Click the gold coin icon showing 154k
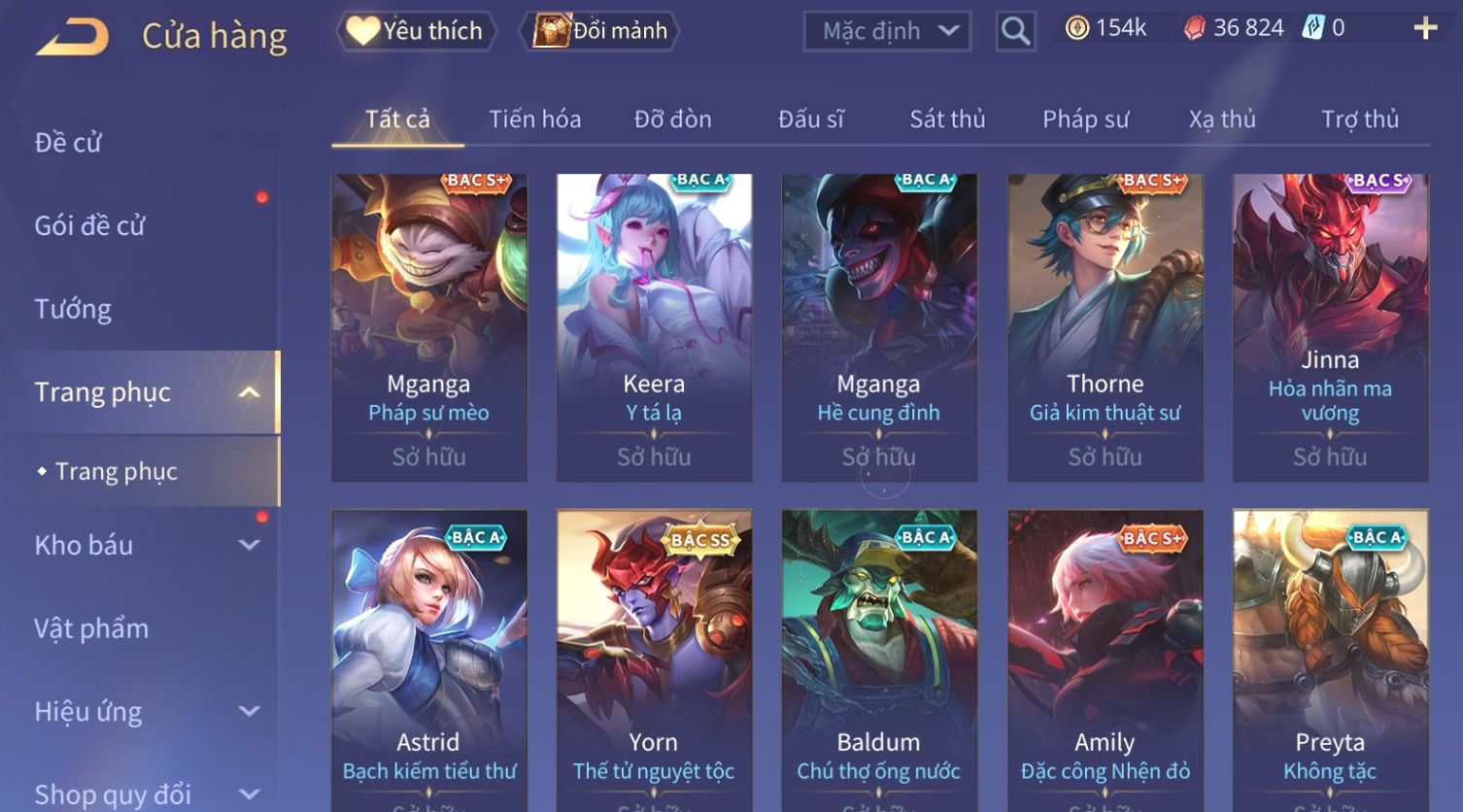1463x812 pixels. point(1076,28)
